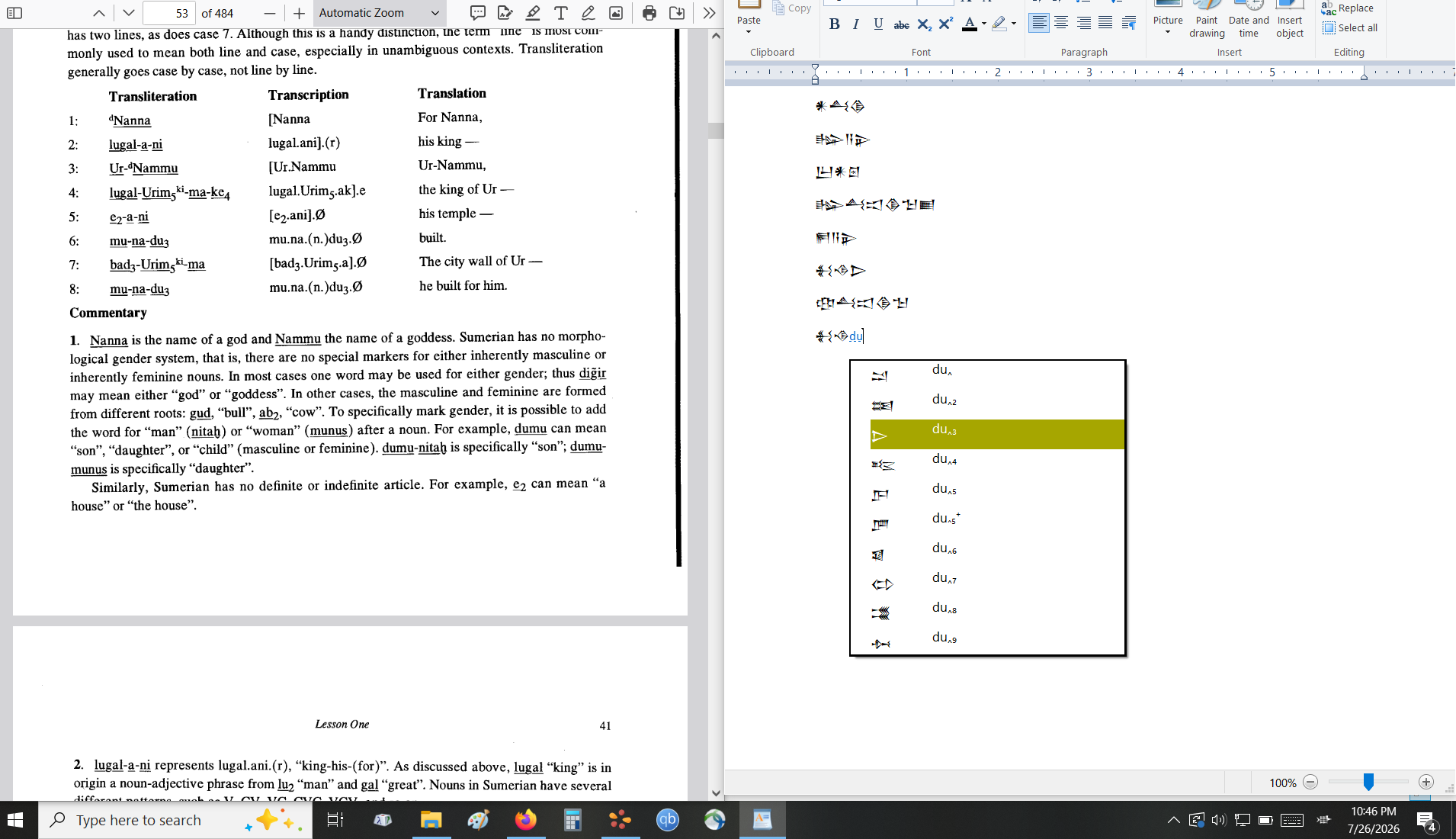
Task: Open the text color dropdown arrow
Action: click(x=983, y=24)
